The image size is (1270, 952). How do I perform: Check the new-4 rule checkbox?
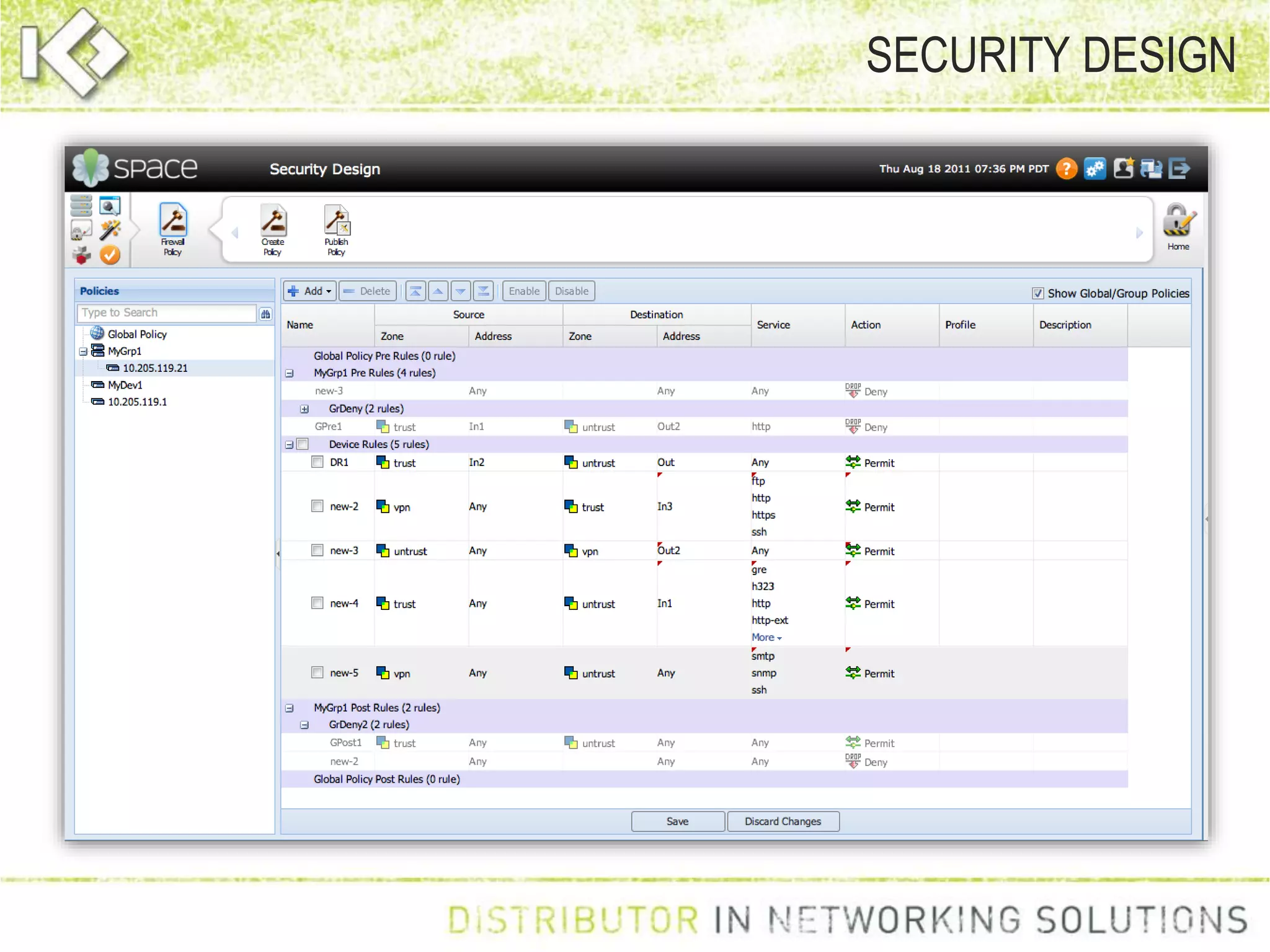click(317, 602)
